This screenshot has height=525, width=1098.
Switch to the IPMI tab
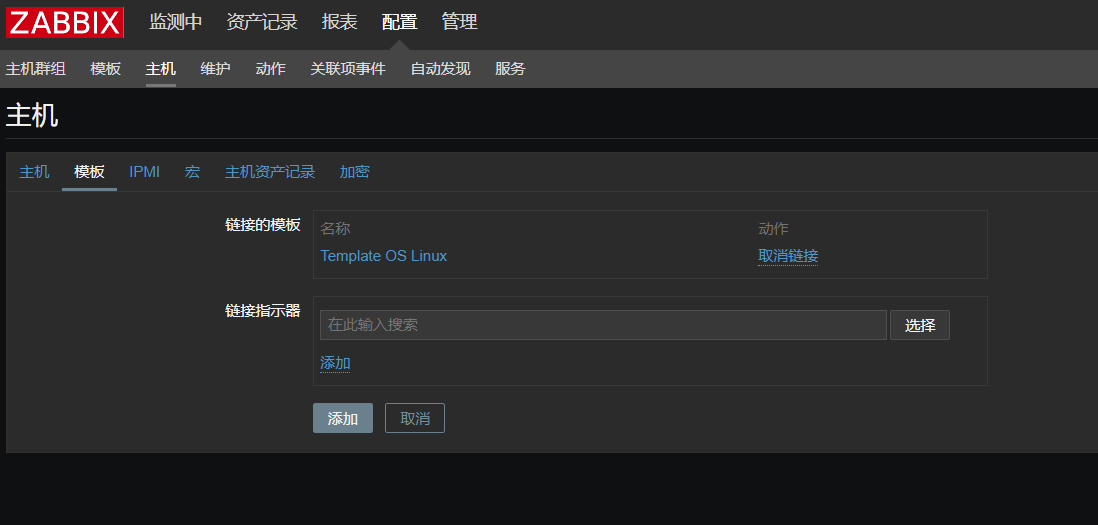point(144,172)
